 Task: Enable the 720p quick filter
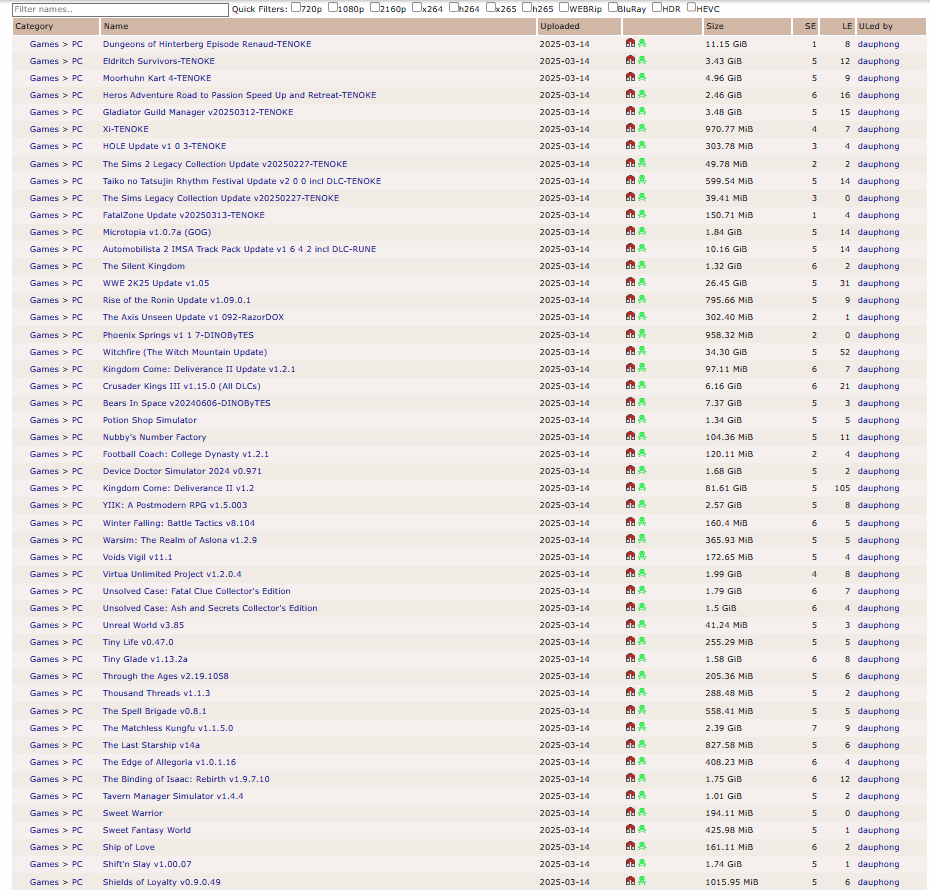click(x=295, y=8)
